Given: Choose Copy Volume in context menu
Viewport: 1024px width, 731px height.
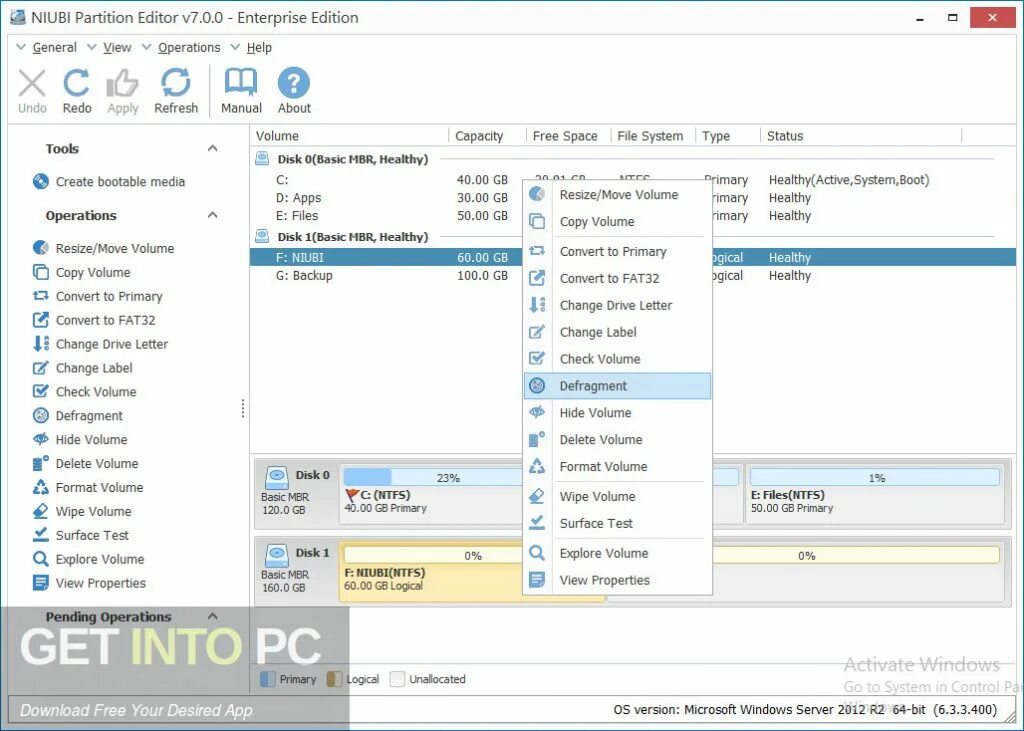Looking at the screenshot, I should coord(617,221).
